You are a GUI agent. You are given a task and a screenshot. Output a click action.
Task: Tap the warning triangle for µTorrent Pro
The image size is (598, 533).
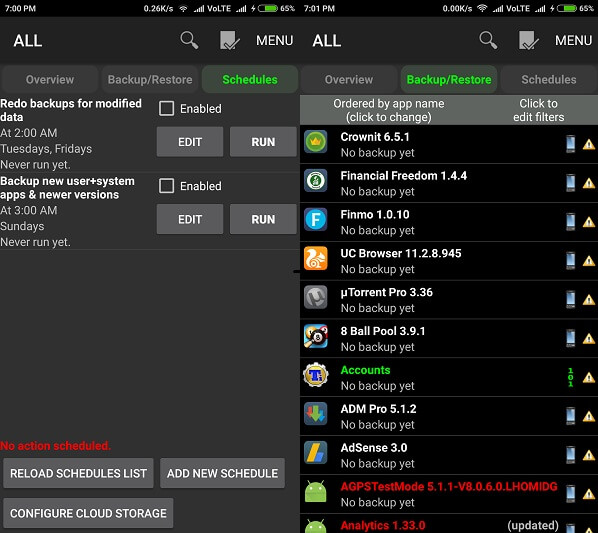click(x=588, y=300)
